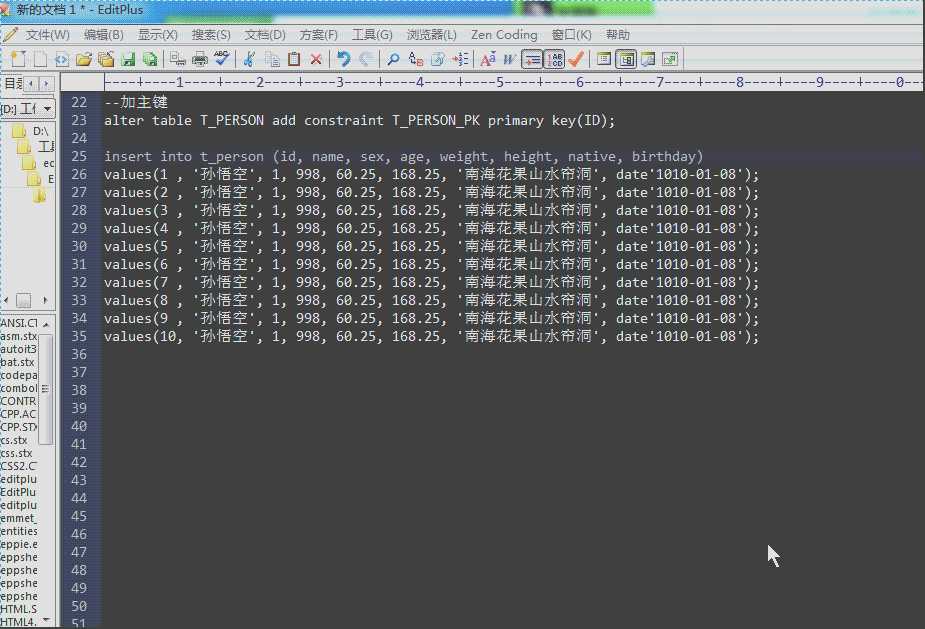Viewport: 925px width, 629px height.
Task: Click the print preview icon
Action: 177,59
